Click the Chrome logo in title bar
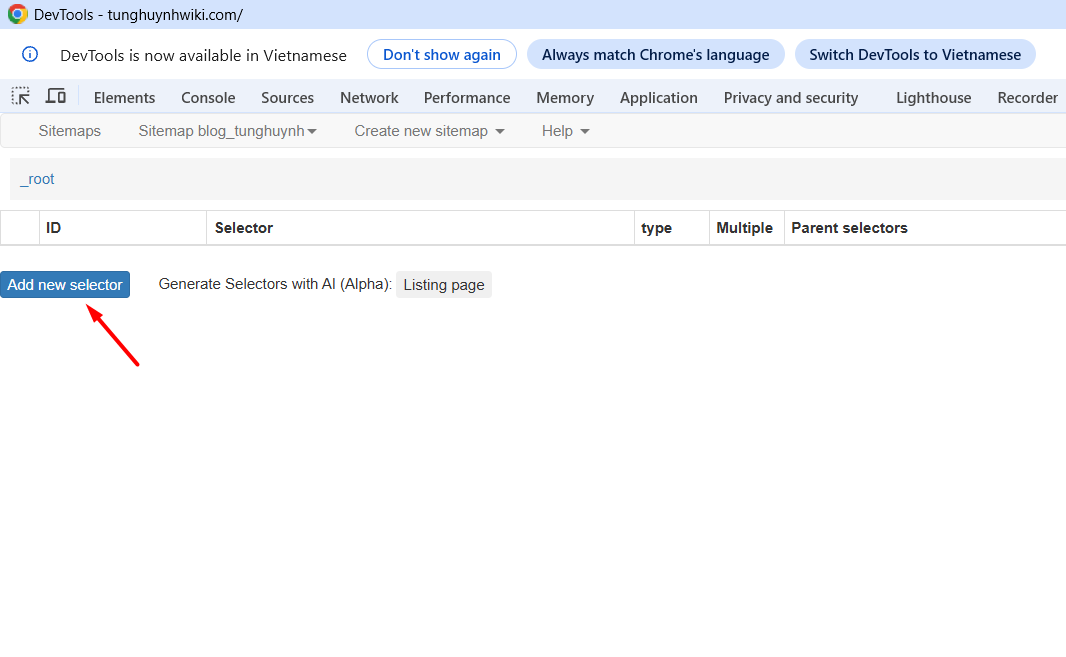 17,14
